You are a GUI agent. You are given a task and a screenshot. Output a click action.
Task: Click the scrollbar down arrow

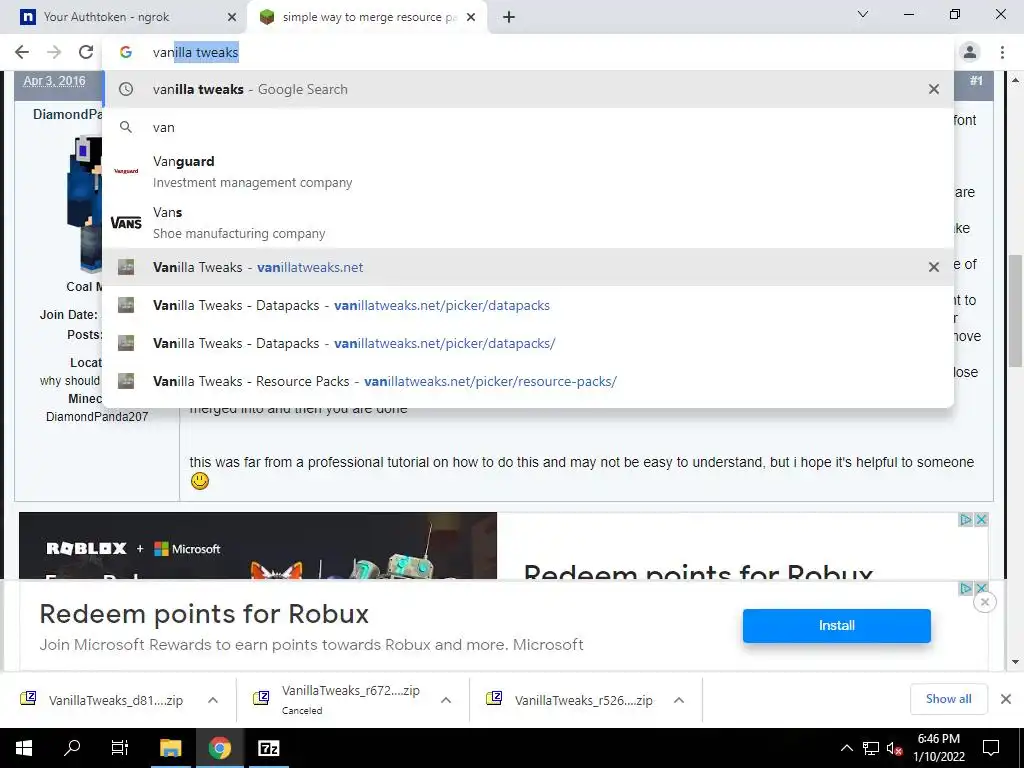coord(1015,662)
